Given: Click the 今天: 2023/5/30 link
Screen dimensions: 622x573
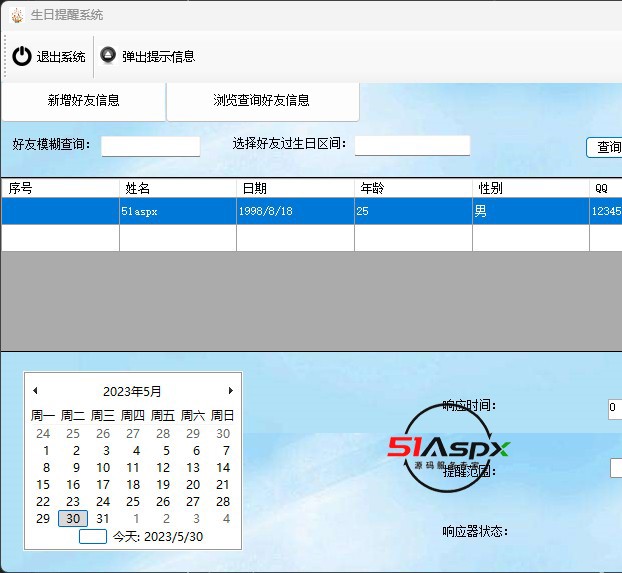Looking at the screenshot, I should tap(157, 537).
